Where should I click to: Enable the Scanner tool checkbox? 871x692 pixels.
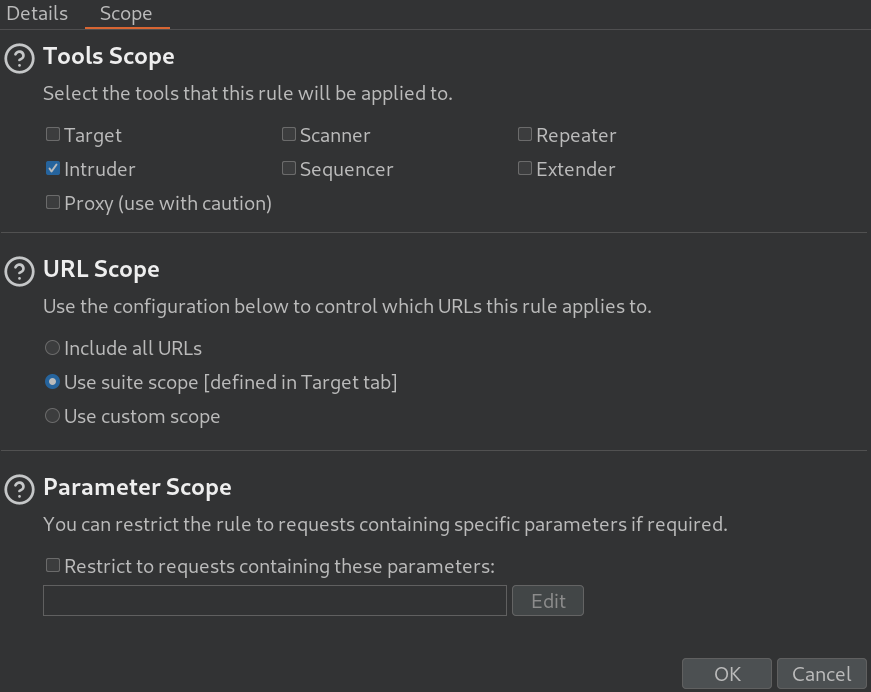tap(289, 134)
